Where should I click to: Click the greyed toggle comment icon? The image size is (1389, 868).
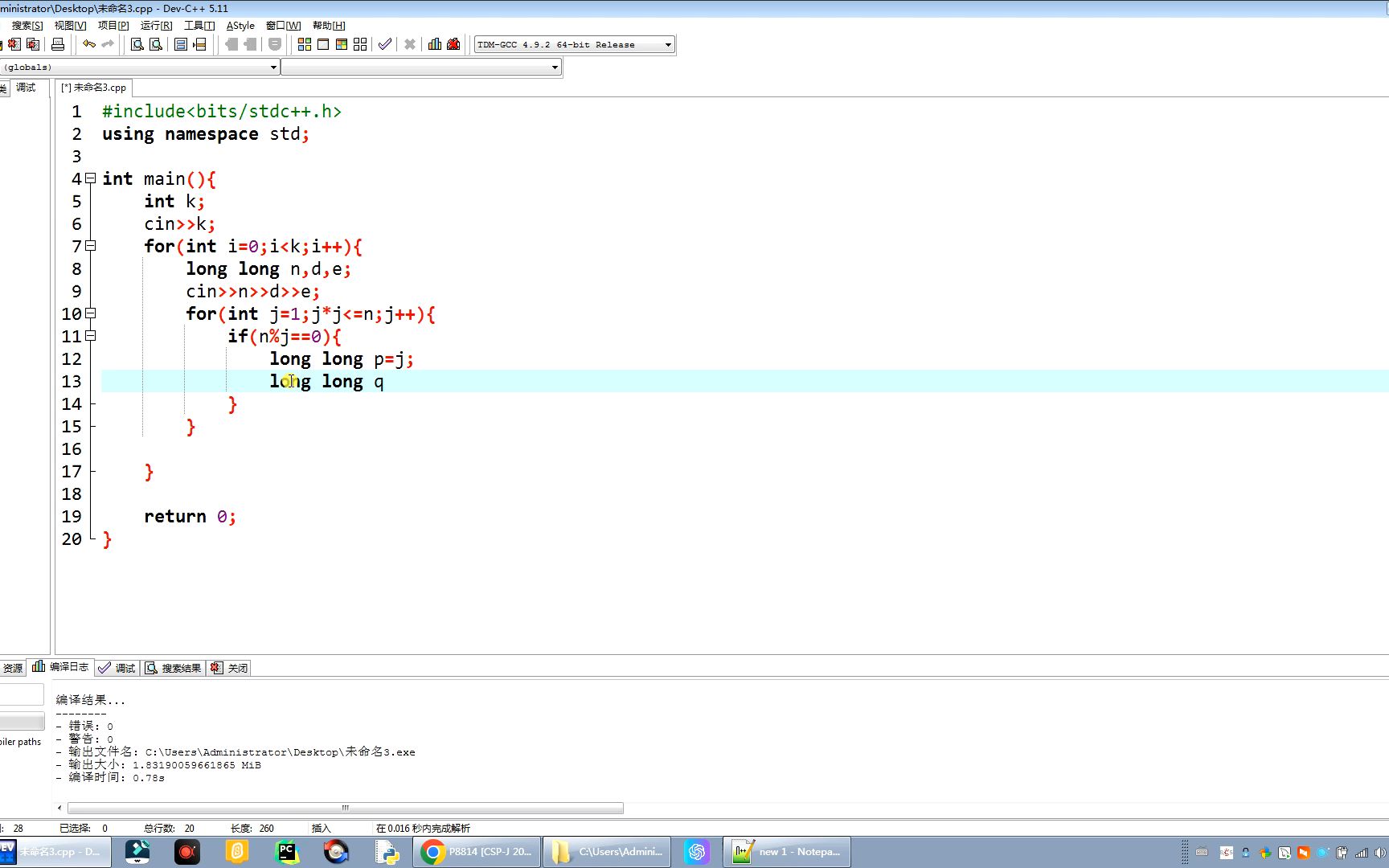click(275, 44)
